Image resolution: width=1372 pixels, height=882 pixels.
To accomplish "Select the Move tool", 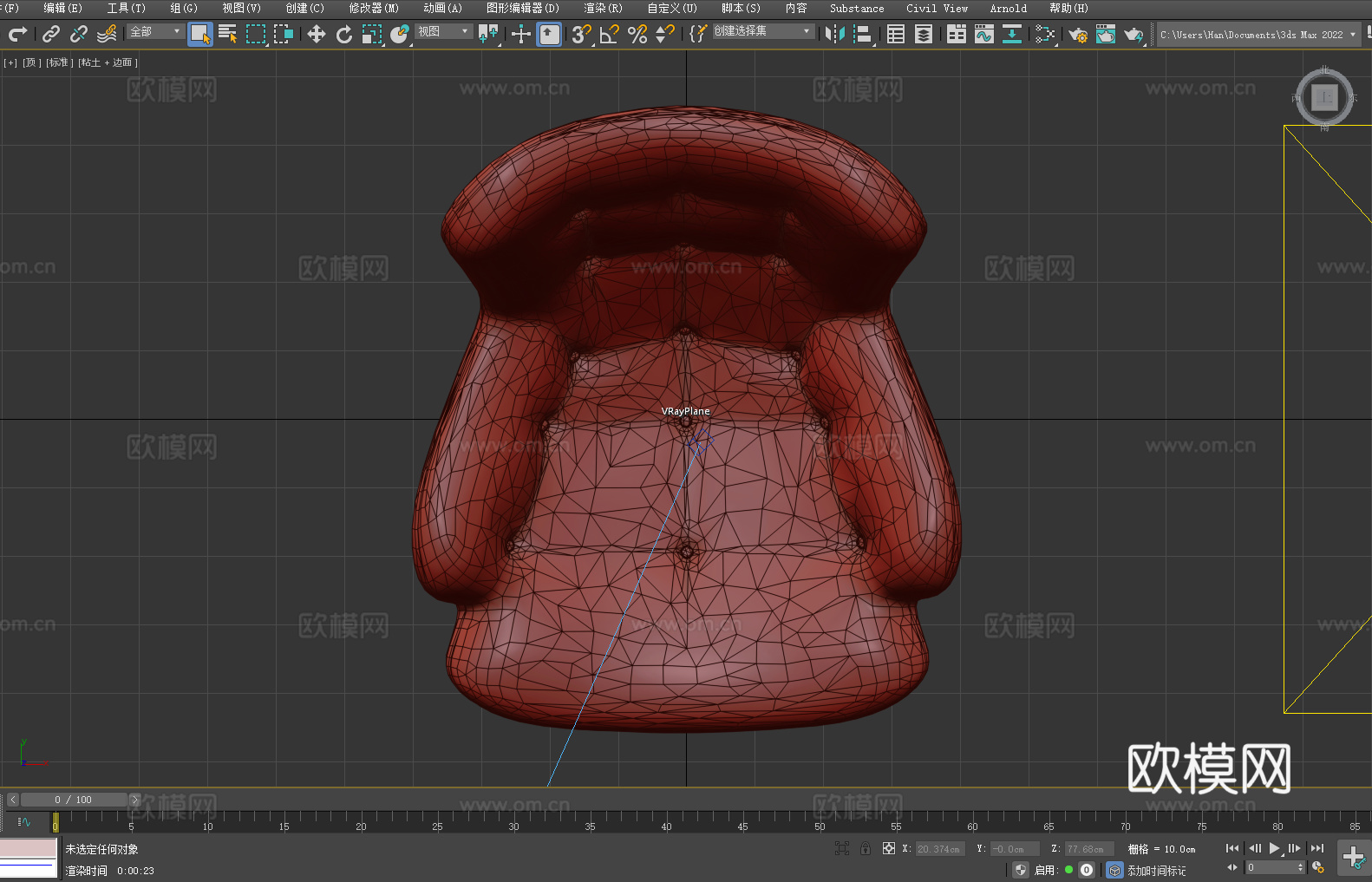I will pyautogui.click(x=317, y=34).
